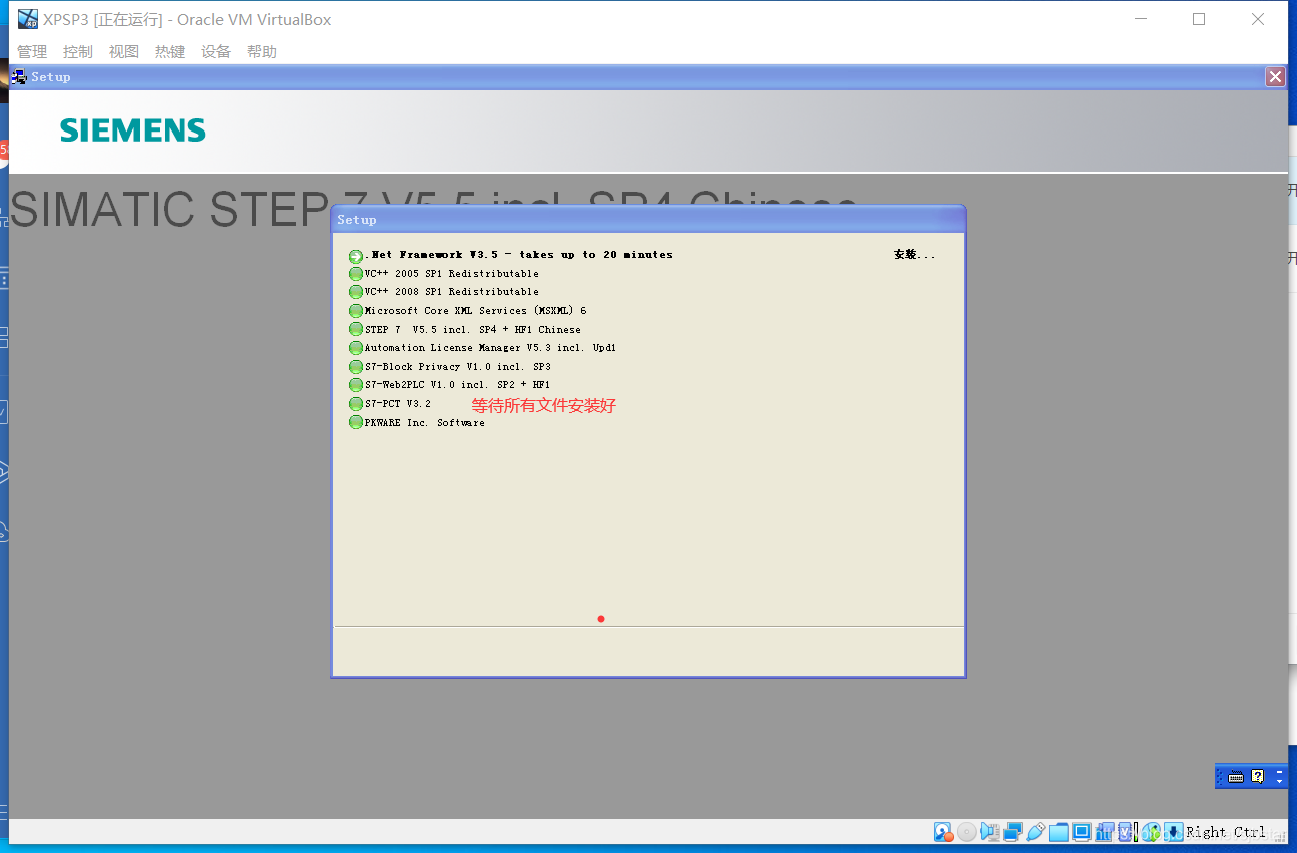Open the 设备 menu
Image resolution: width=1297 pixels, height=853 pixels.
[x=216, y=52]
